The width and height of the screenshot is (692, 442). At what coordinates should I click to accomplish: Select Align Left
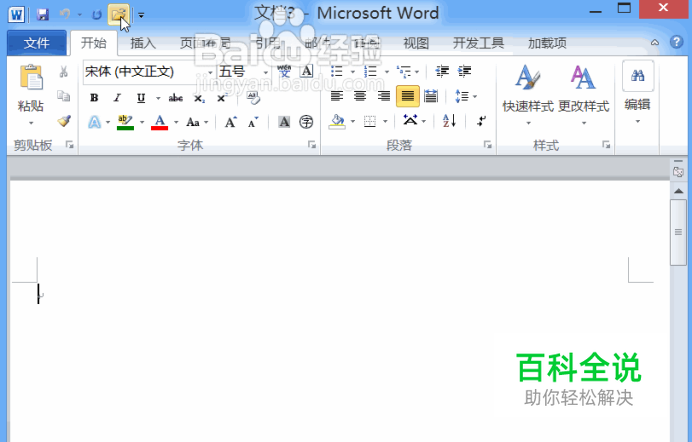337,96
